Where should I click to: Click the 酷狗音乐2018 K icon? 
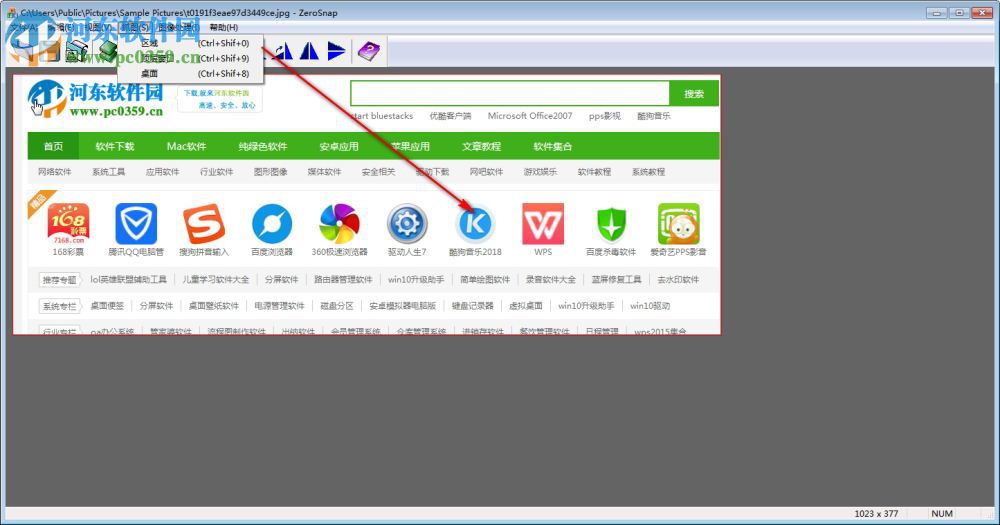coord(475,224)
